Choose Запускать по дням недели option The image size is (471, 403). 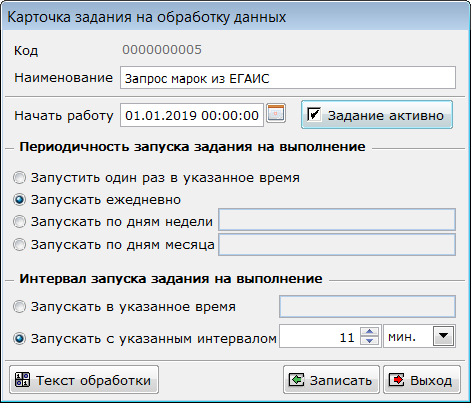coord(19,221)
